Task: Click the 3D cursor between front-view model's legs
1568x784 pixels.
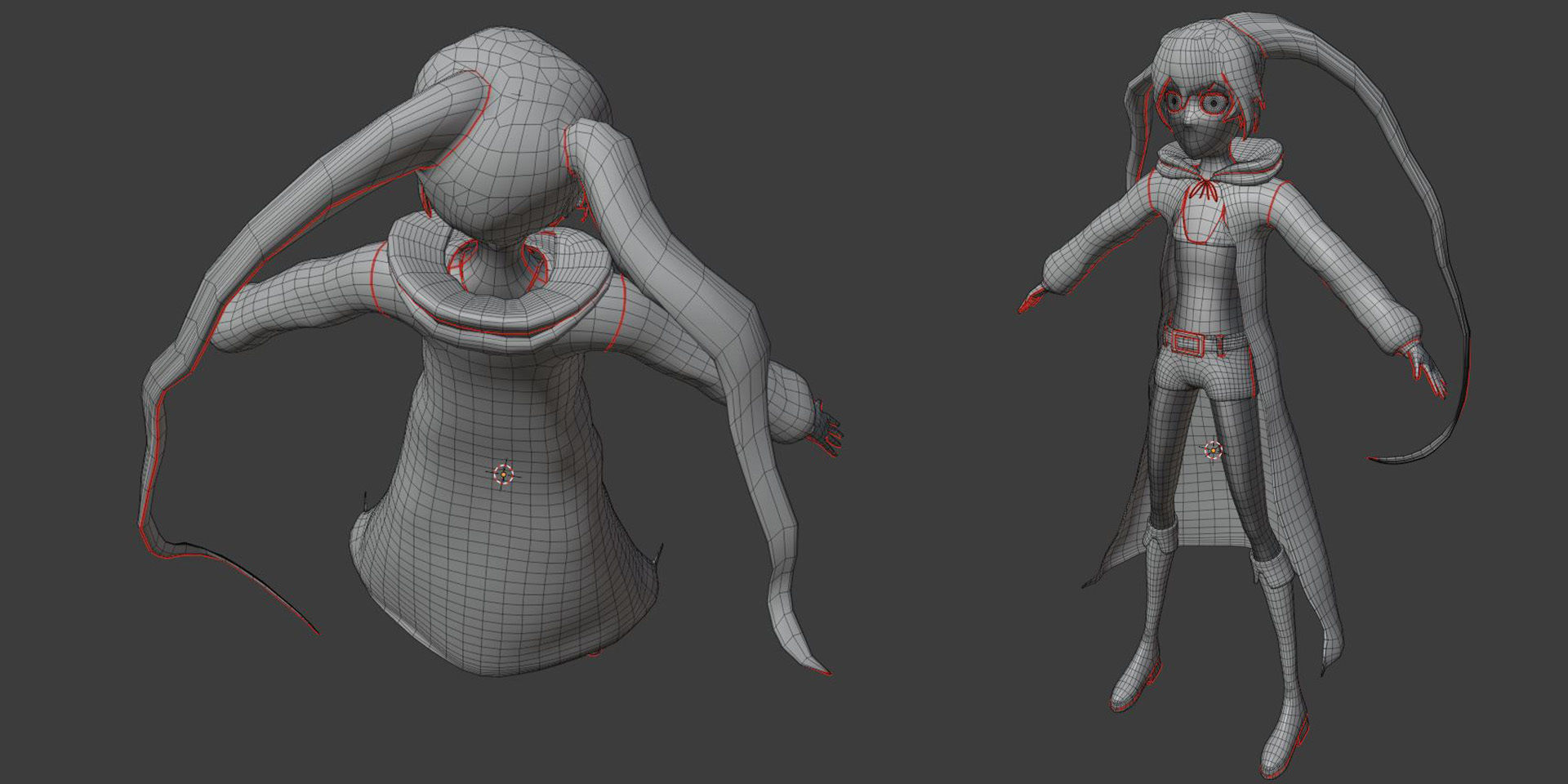Action: pyautogui.click(x=1214, y=450)
